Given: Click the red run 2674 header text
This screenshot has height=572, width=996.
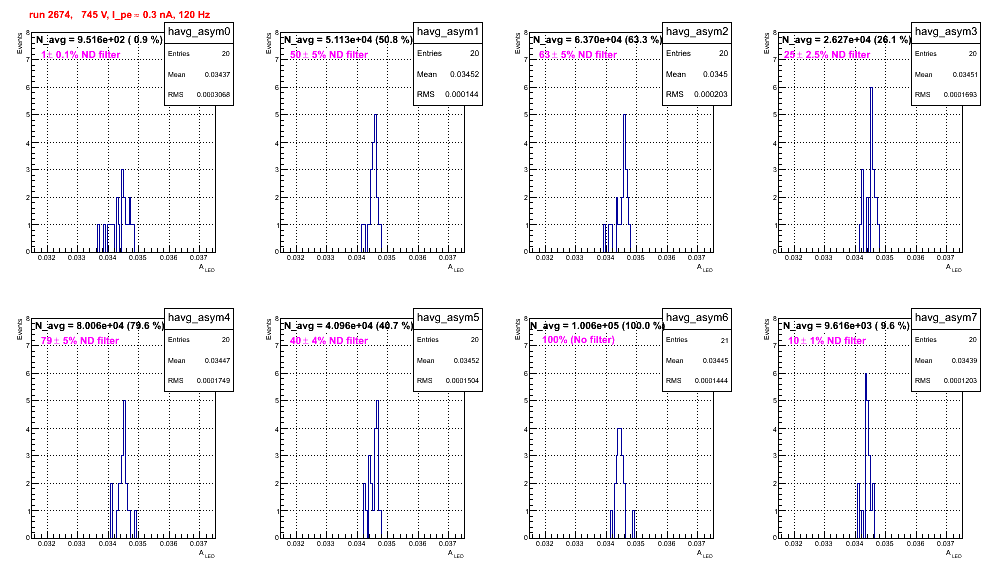Looking at the screenshot, I should pyautogui.click(x=119, y=14).
